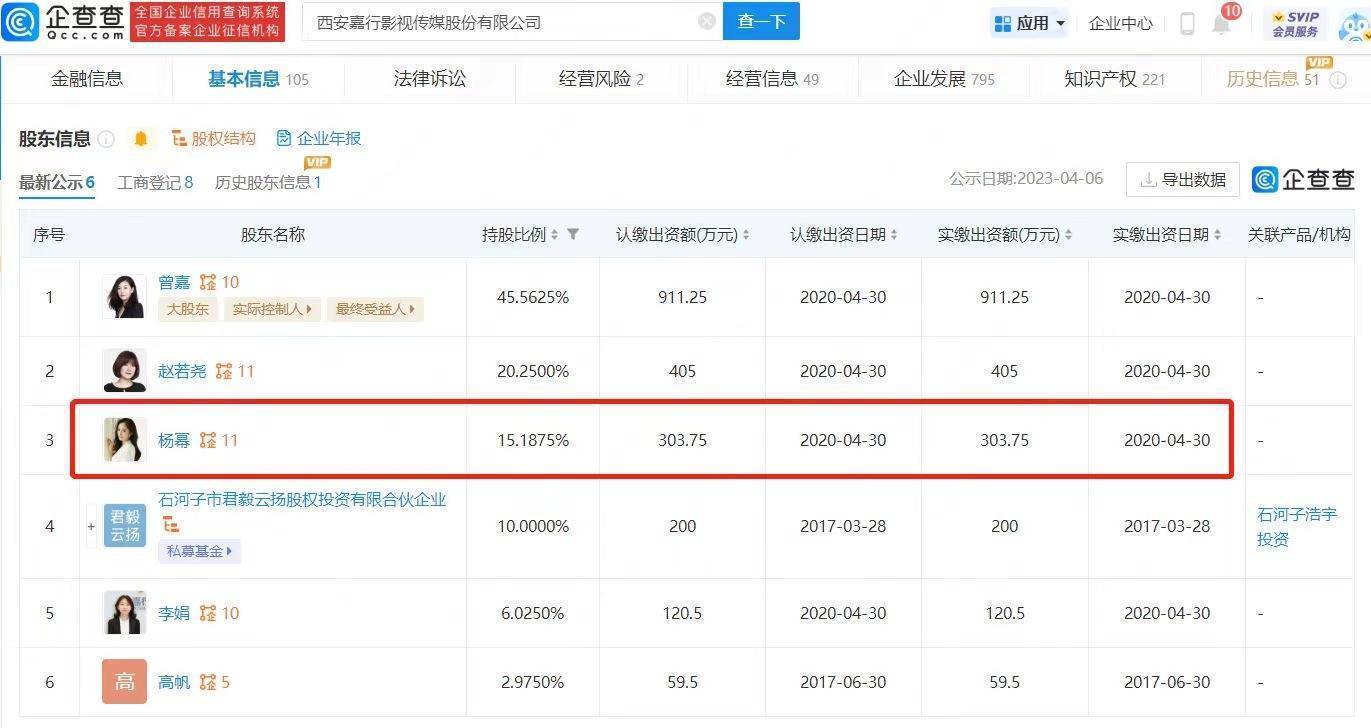Open 石河子市君毅云扬股权投资有限合伙企业 link
Viewport: 1371px width, 728px height.
click(303, 499)
